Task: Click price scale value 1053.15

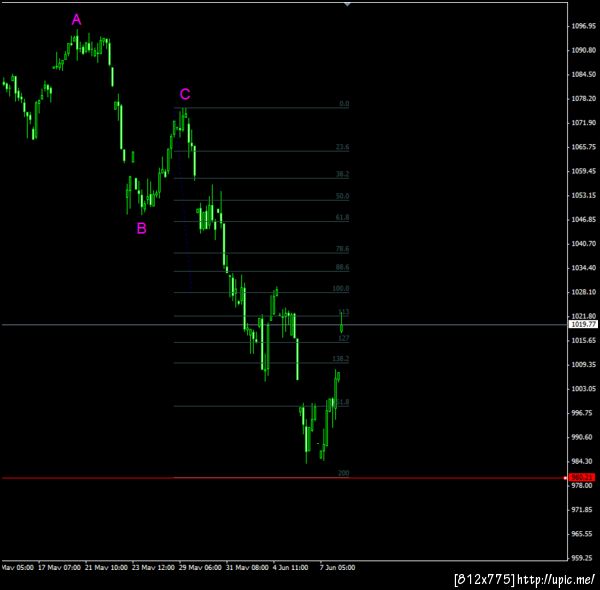Action: pos(584,196)
